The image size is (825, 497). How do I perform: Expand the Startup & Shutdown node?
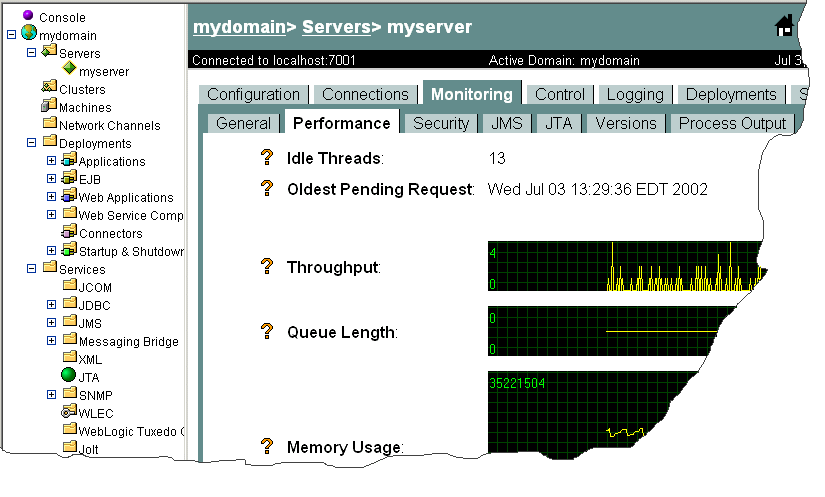[51, 250]
